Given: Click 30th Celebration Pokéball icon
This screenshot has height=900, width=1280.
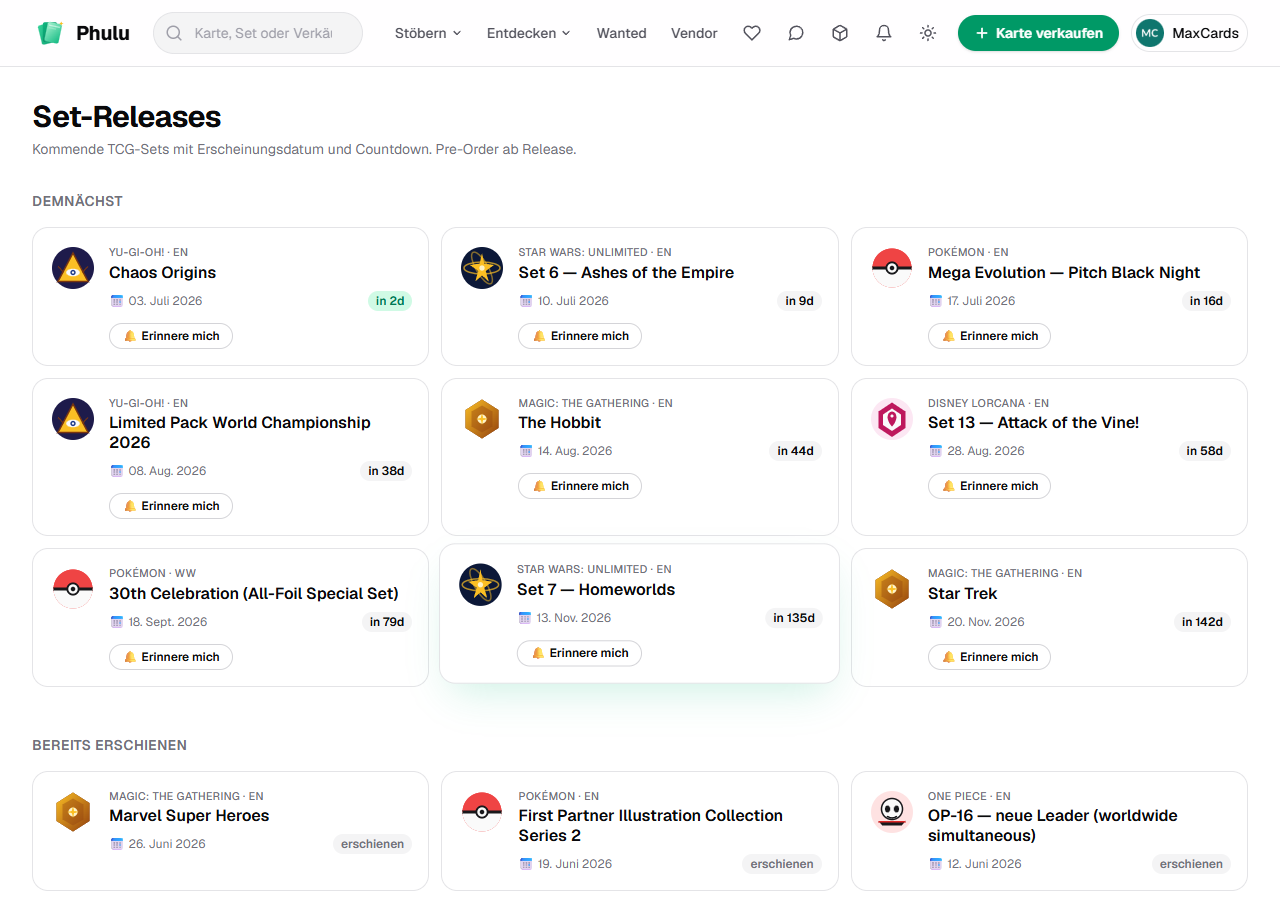Looking at the screenshot, I should pos(73,589).
